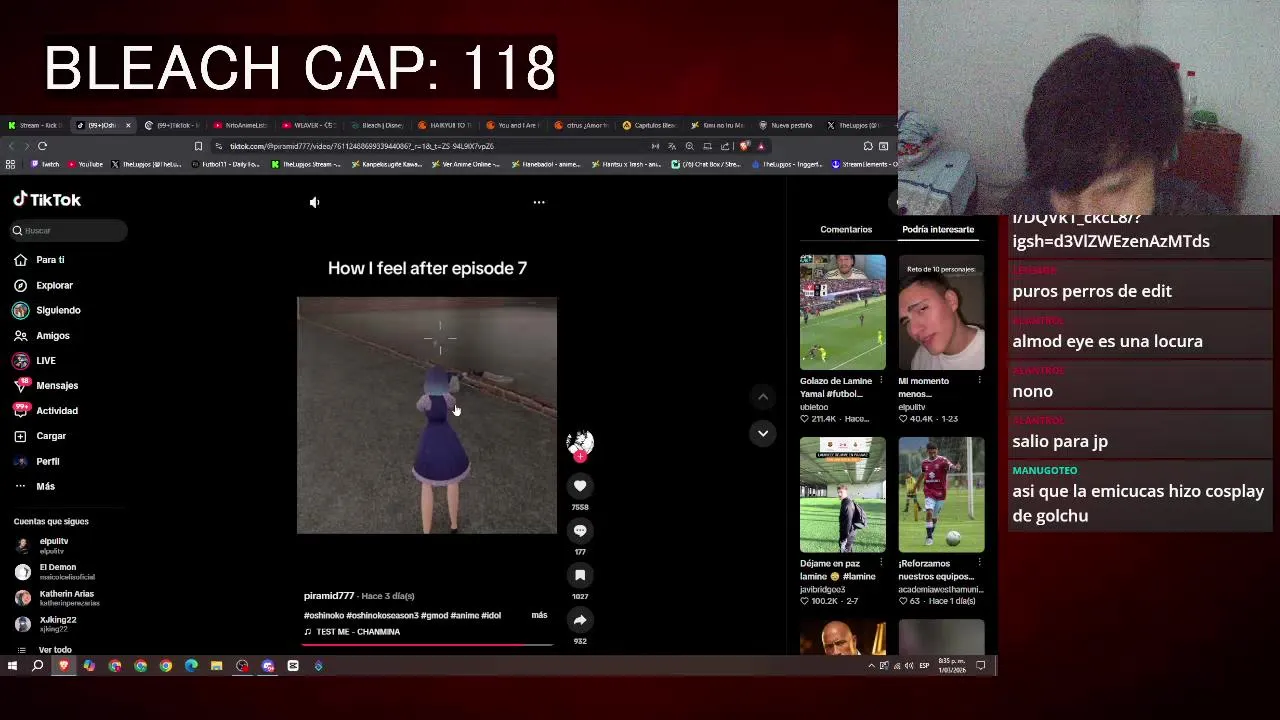Open the Mi momento menos thumbnail
Image resolution: width=1280 pixels, height=720 pixels.
[941, 312]
